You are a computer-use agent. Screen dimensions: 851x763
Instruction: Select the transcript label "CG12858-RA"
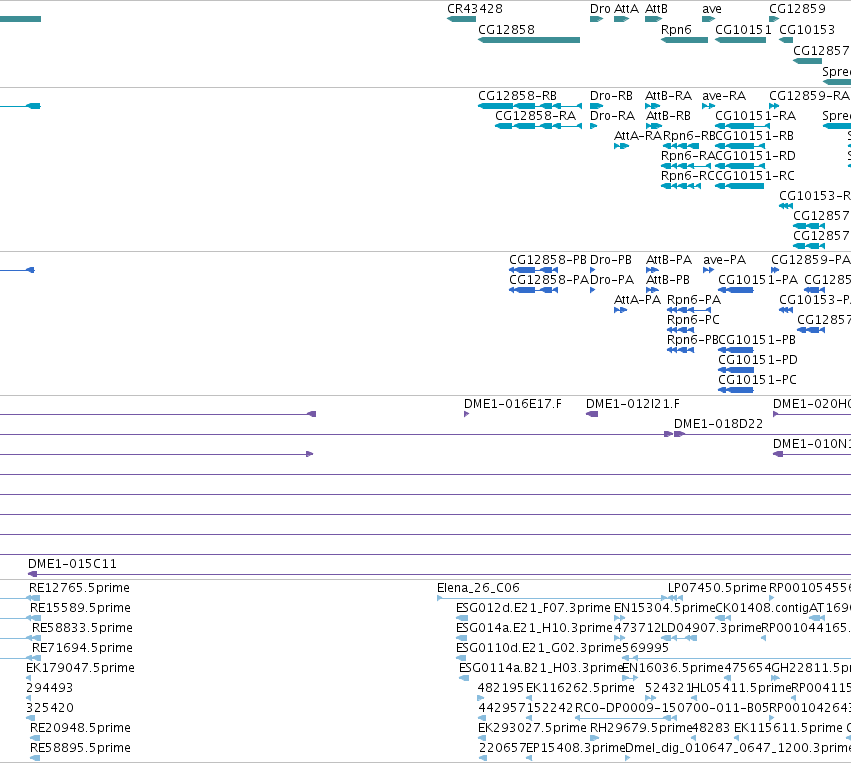pyautogui.click(x=535, y=116)
